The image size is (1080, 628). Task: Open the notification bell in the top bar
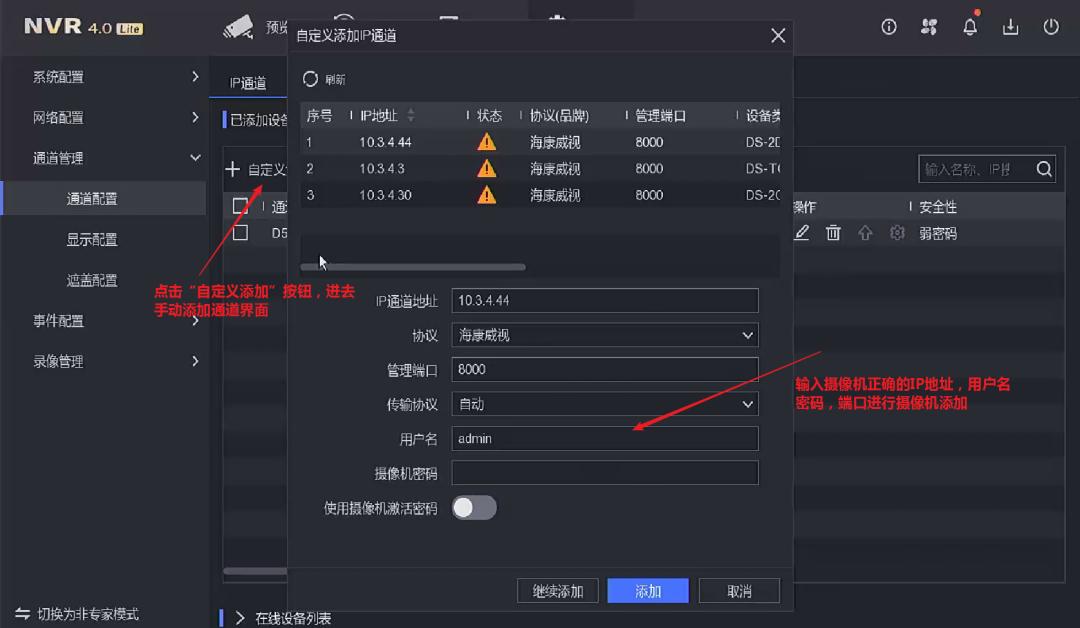969,27
